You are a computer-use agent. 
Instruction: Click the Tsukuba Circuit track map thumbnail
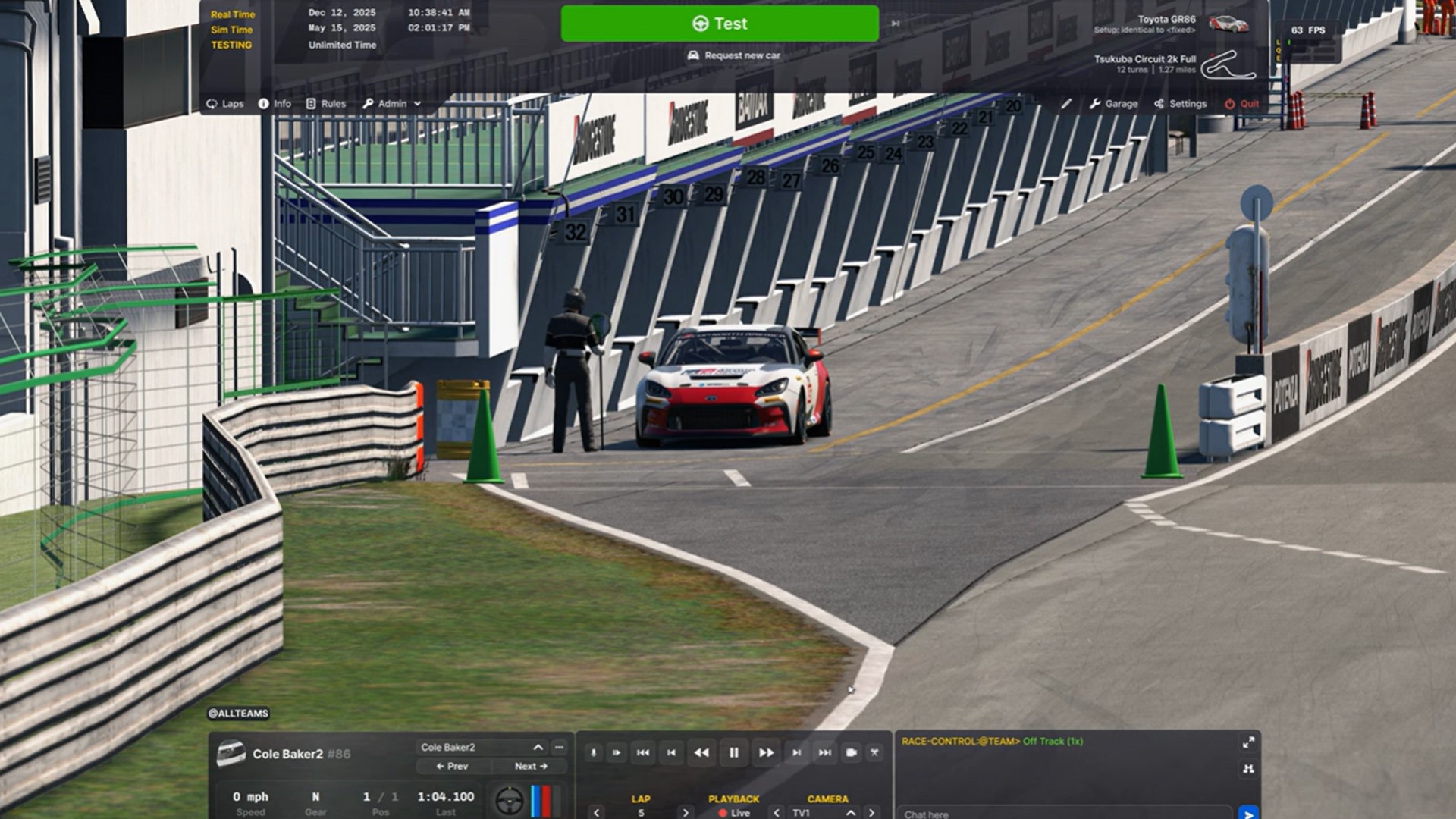(x=1228, y=64)
